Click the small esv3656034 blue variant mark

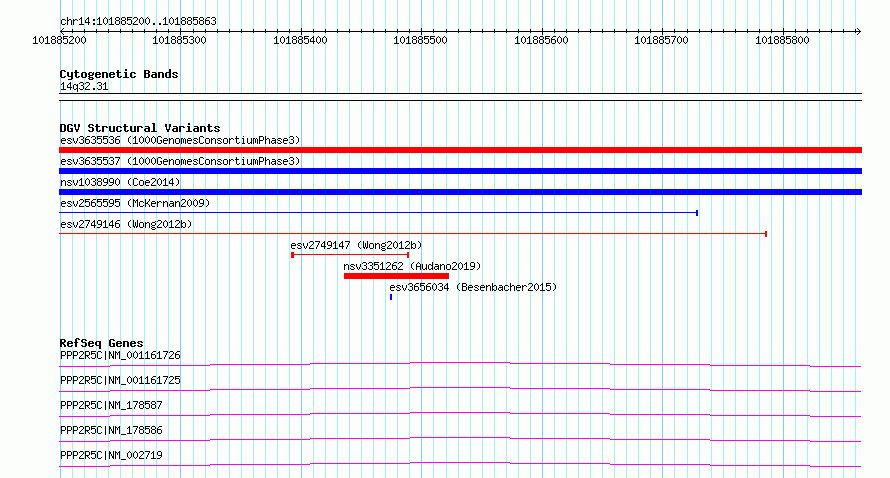pos(391,297)
